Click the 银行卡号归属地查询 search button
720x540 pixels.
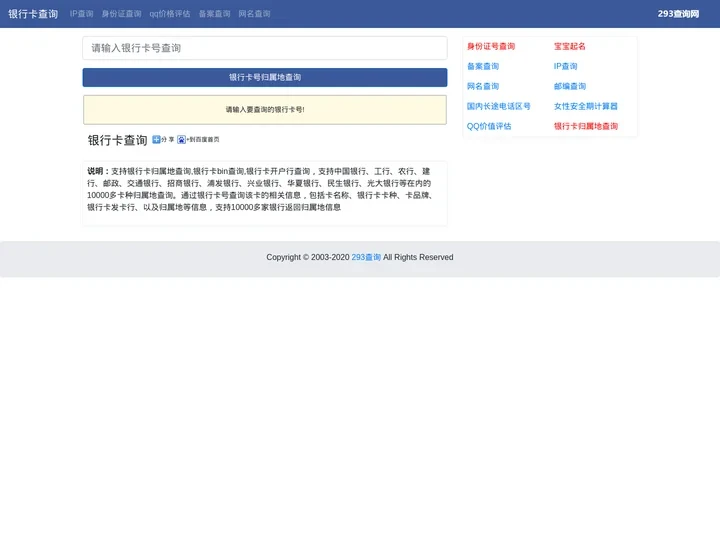[265, 77]
